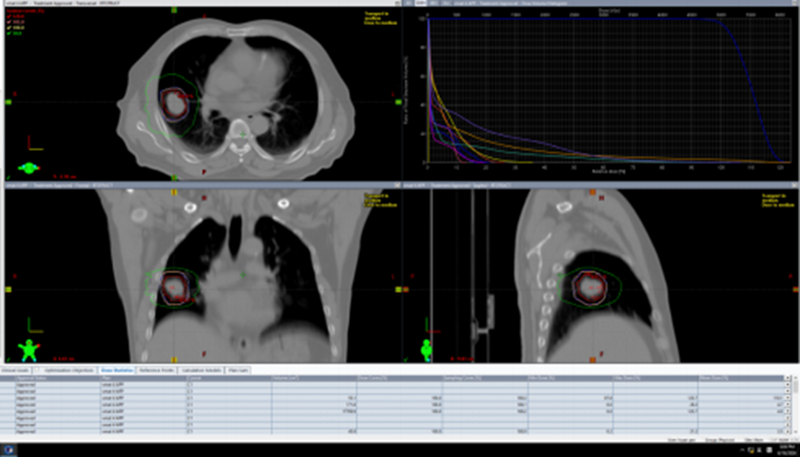The width and height of the screenshot is (800, 457).
Task: Open the dropdown arrow on the third table row
Action: click(x=788, y=397)
